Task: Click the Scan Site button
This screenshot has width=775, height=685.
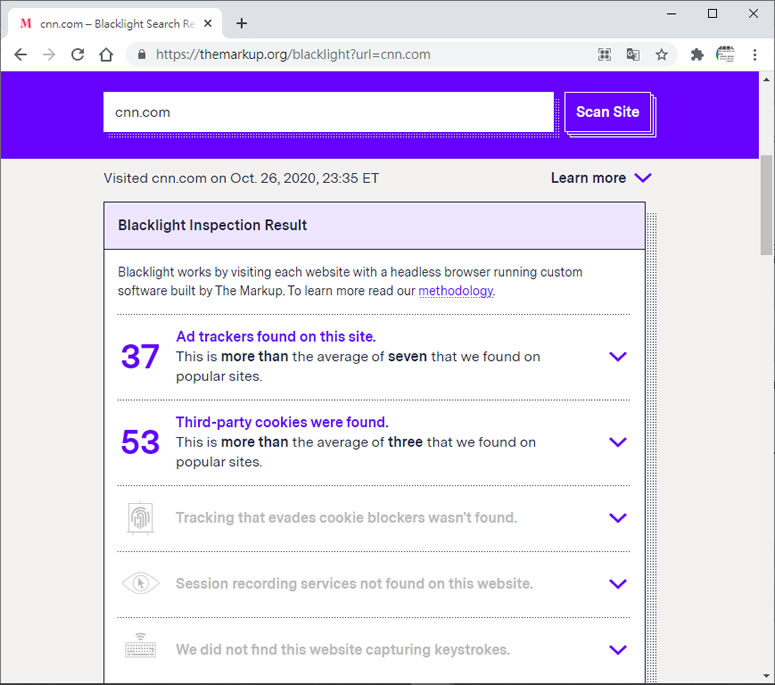Action: [607, 112]
